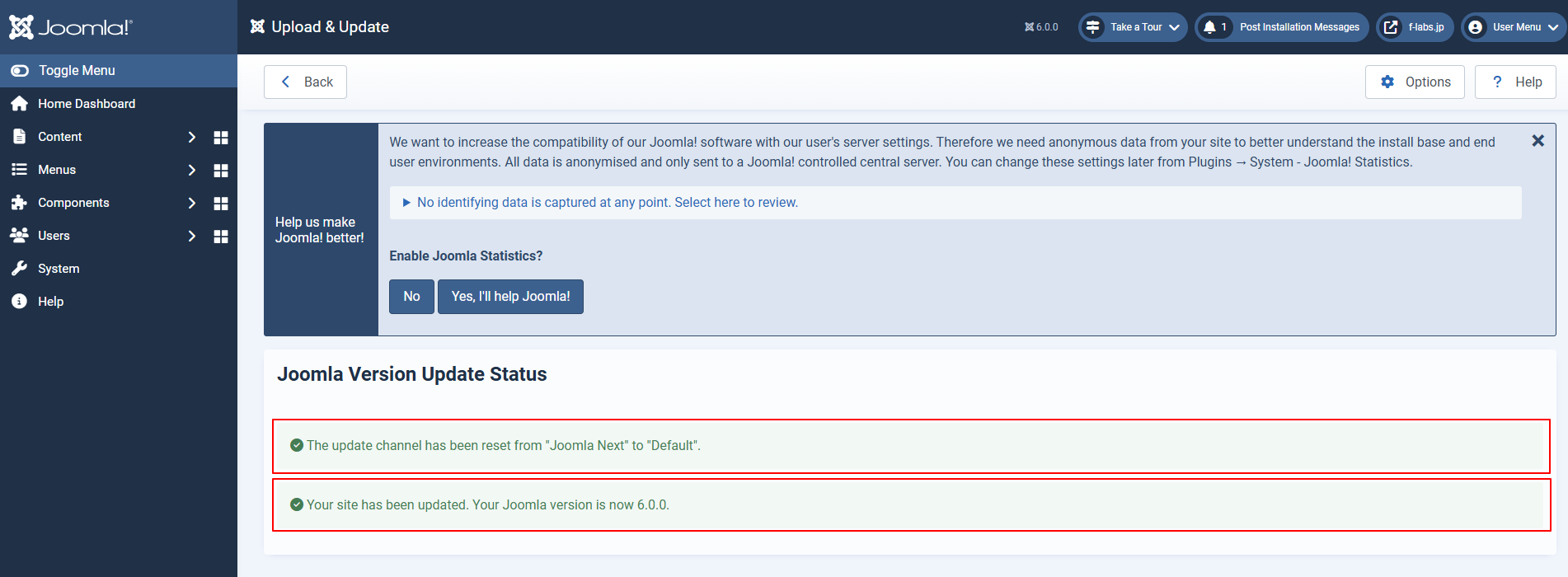Open Menus dashboard grid icon

[x=220, y=171]
